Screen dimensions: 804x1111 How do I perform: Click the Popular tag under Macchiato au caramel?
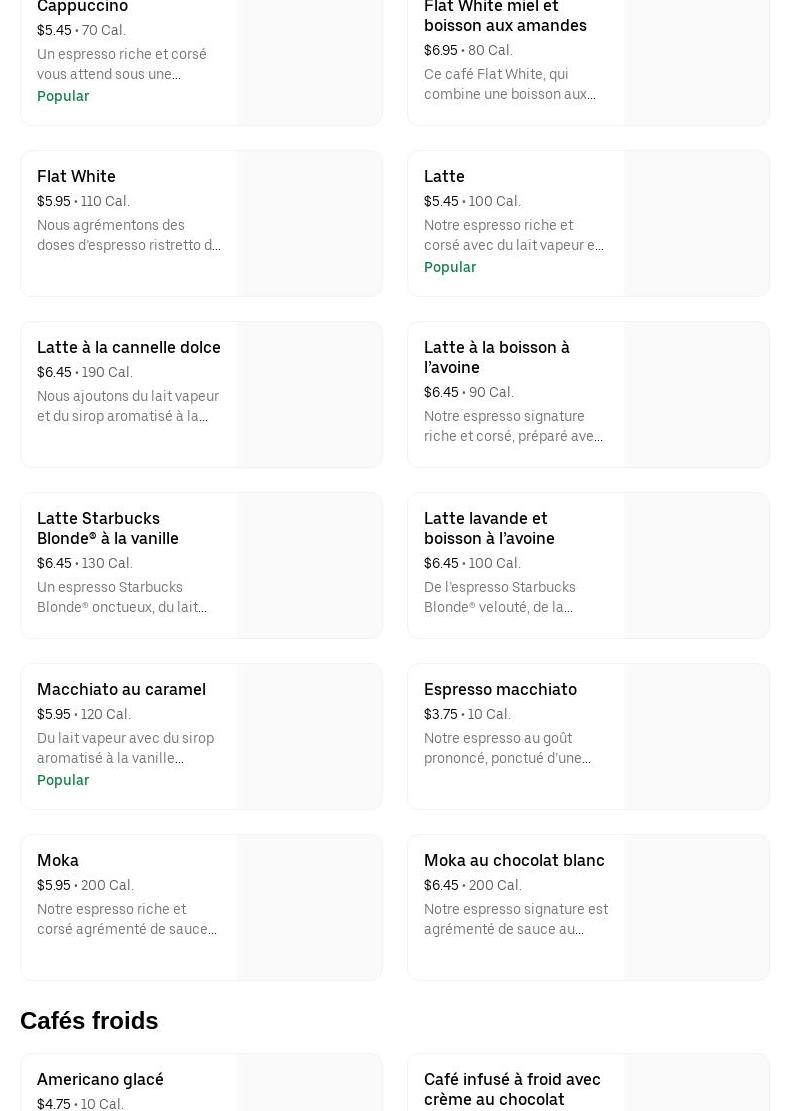[x=63, y=780]
